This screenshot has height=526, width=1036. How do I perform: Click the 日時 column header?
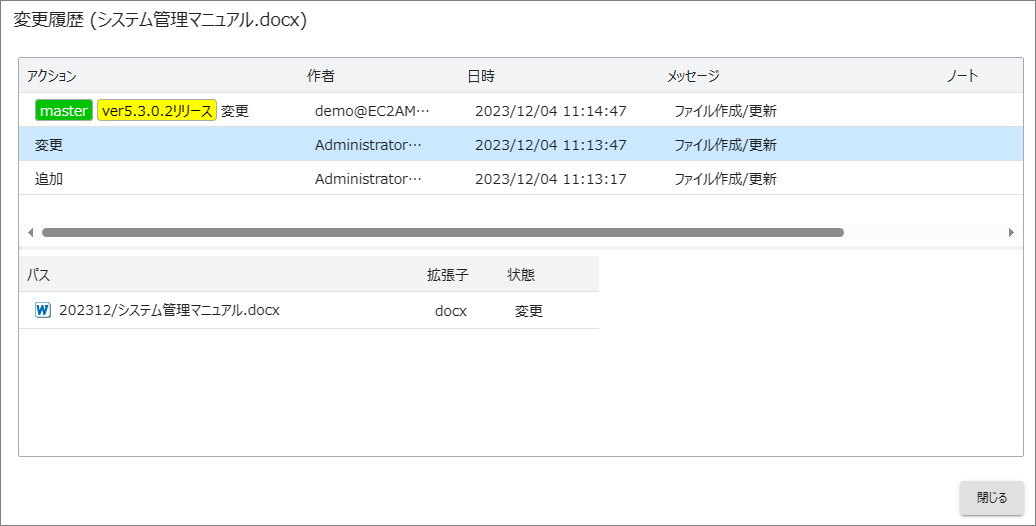coord(480,76)
